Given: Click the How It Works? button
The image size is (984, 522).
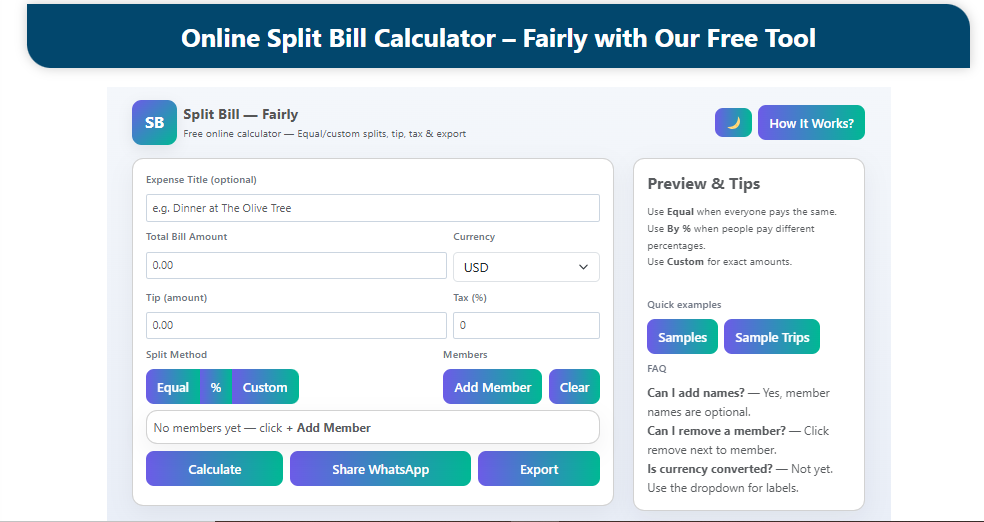Looking at the screenshot, I should 811,123.
